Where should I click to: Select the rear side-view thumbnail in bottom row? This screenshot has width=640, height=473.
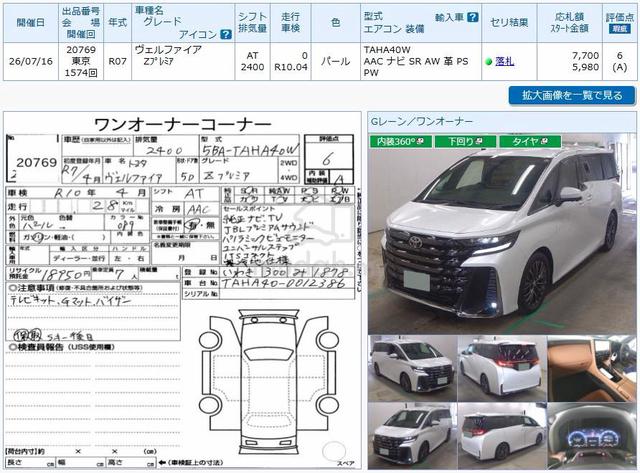[x=502, y=435]
